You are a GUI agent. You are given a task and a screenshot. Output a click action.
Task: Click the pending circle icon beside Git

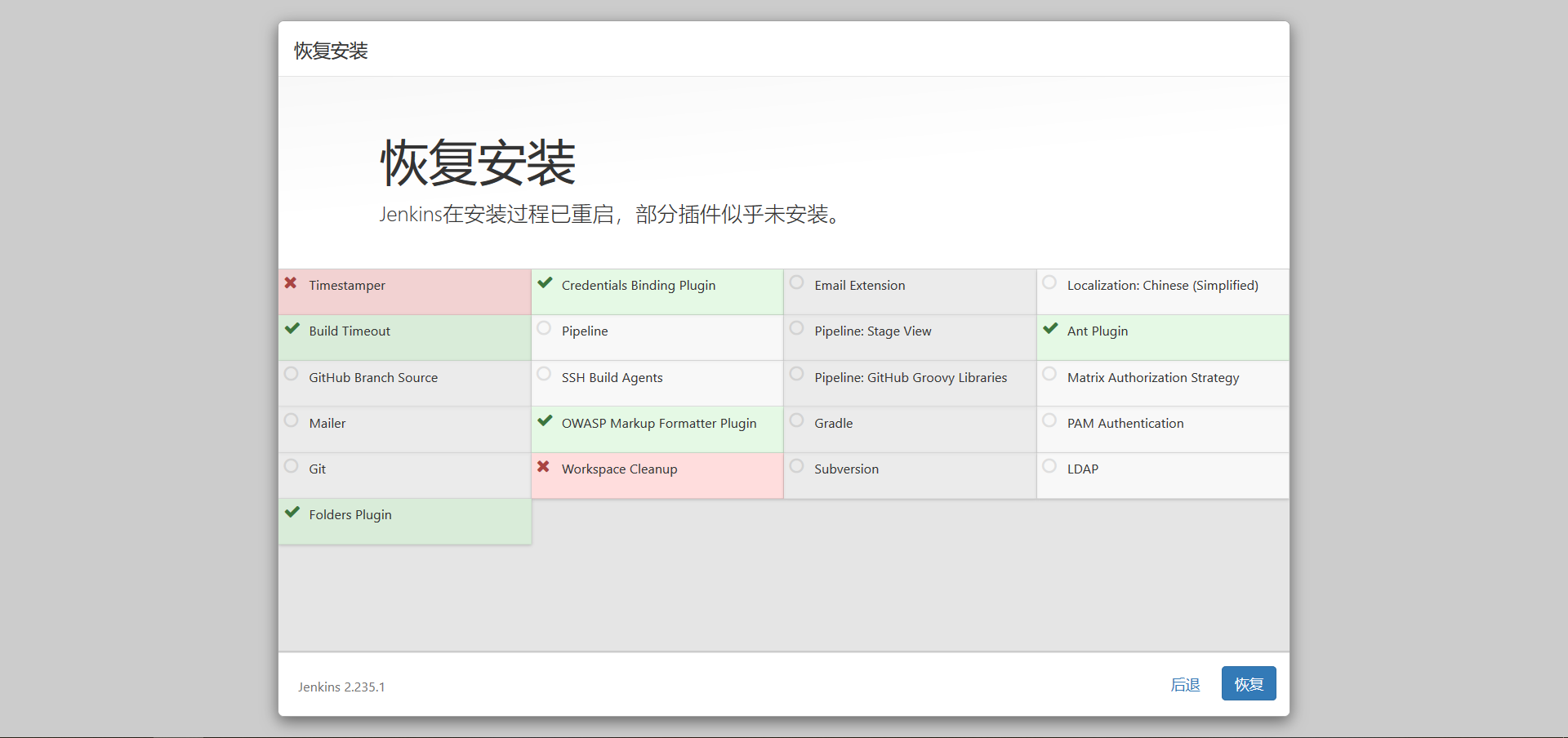(291, 466)
